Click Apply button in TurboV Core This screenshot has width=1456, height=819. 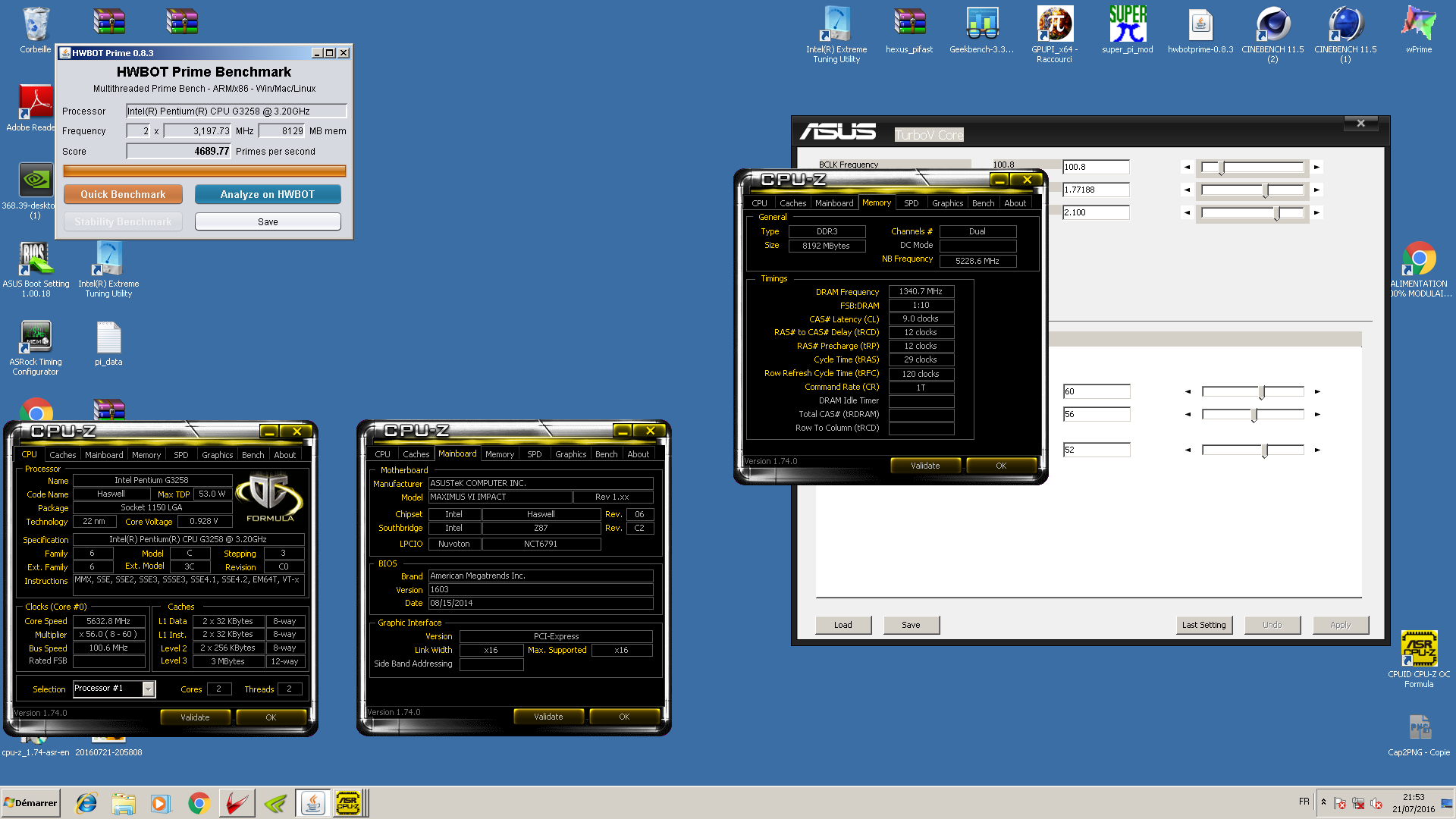[1340, 625]
